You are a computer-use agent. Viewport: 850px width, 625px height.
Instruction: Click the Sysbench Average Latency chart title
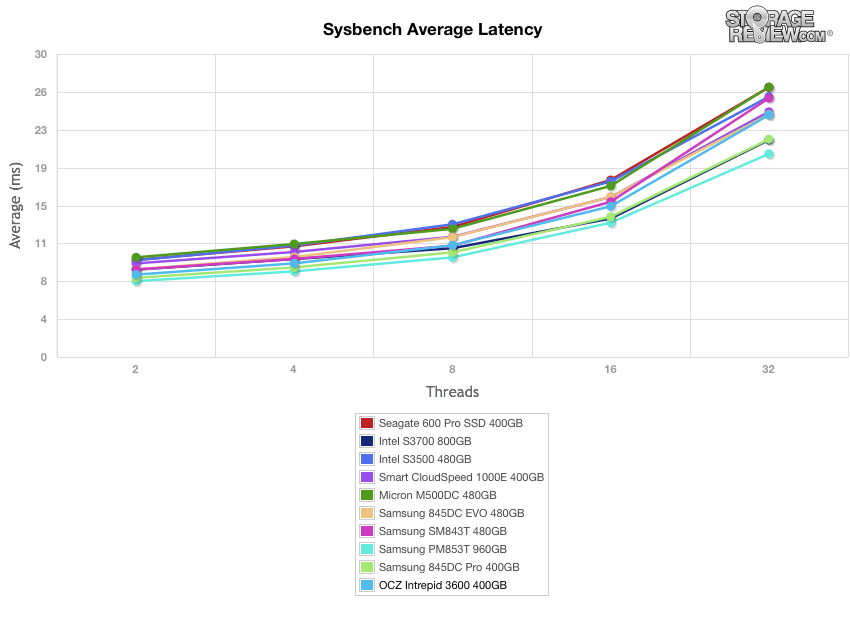(x=432, y=29)
